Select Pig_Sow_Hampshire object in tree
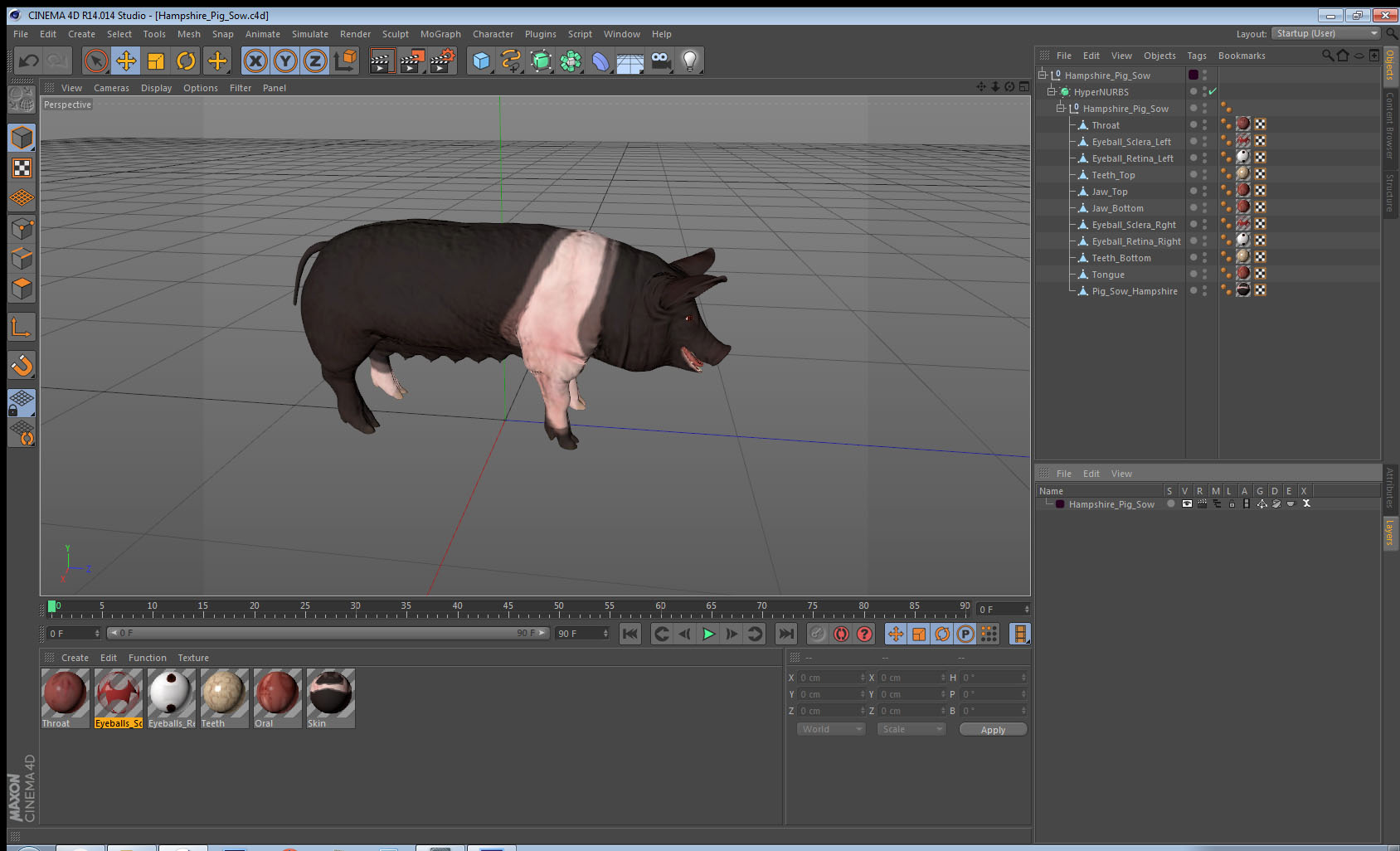 [1134, 290]
